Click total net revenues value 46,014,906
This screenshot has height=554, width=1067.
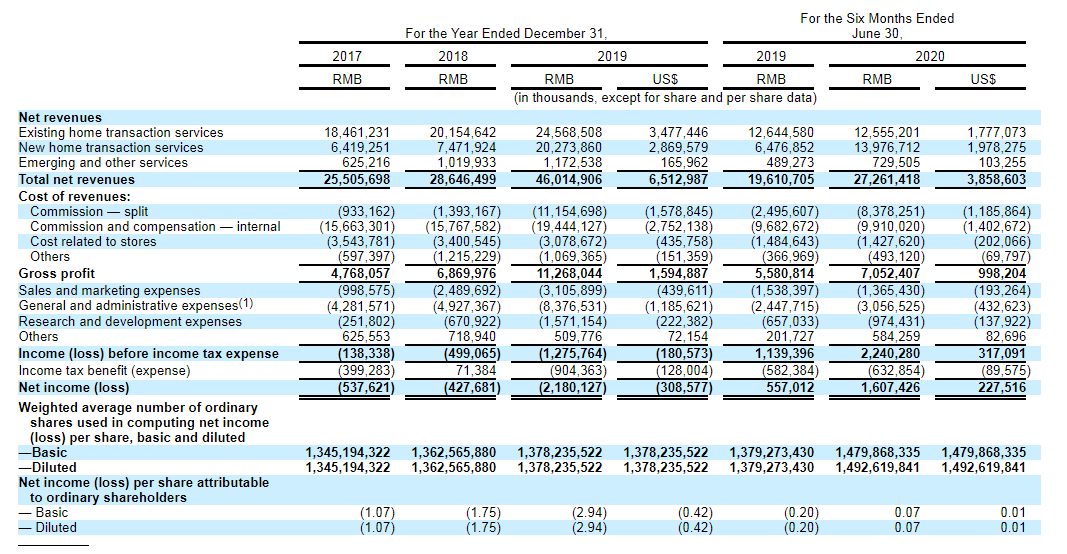pos(569,180)
